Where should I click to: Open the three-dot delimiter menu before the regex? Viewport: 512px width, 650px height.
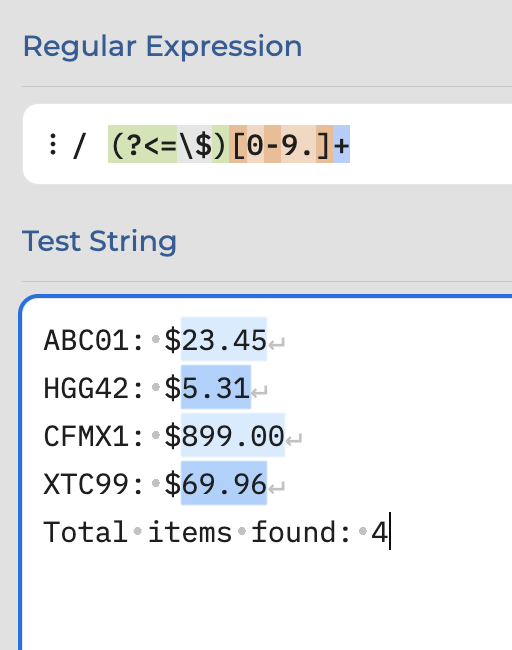53,144
